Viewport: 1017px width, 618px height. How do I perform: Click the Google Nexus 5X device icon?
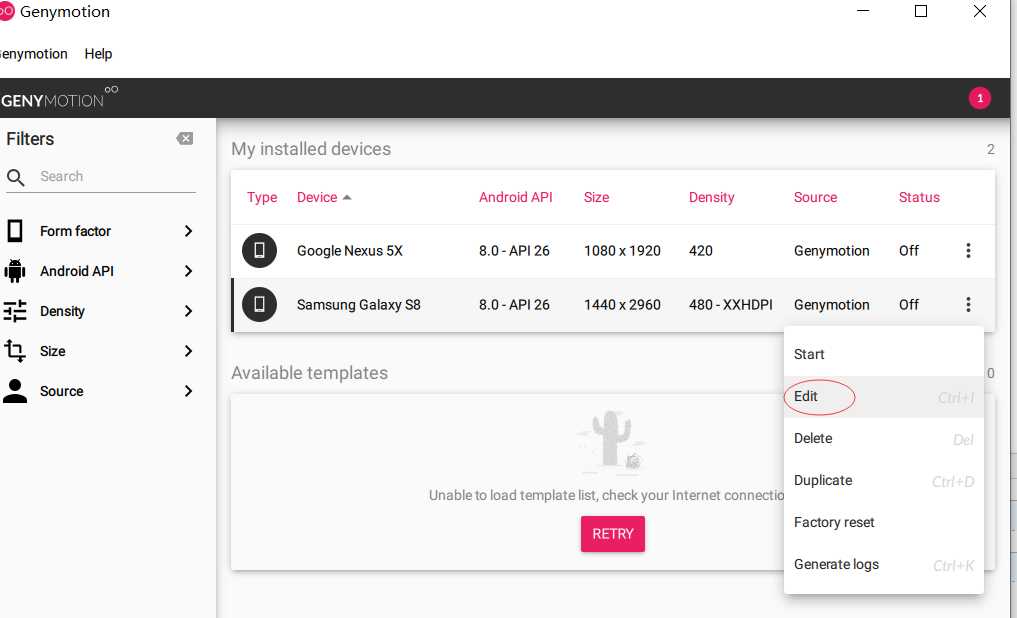[259, 250]
